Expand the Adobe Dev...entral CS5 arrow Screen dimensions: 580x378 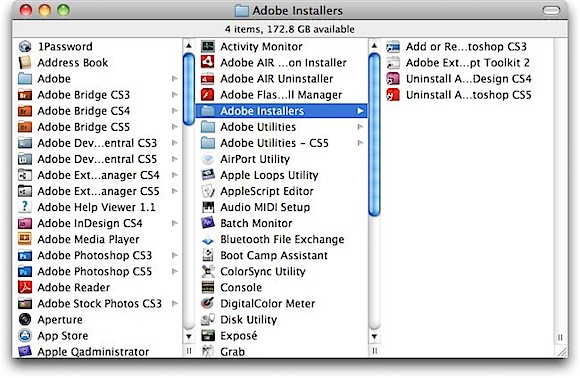175,159
